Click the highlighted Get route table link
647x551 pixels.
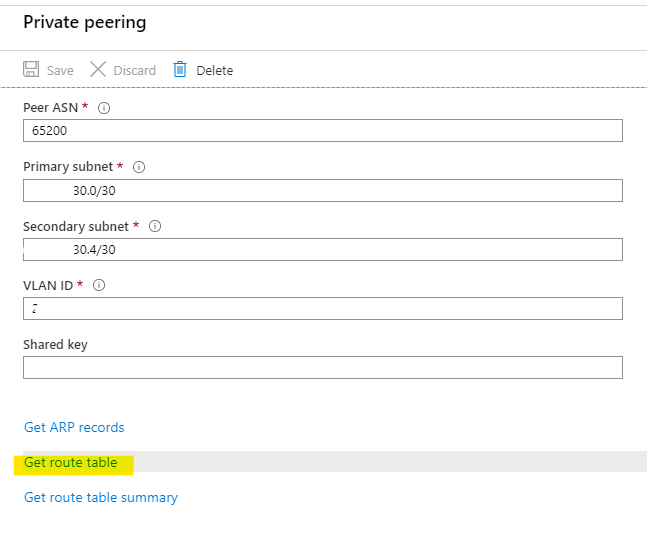tap(71, 463)
